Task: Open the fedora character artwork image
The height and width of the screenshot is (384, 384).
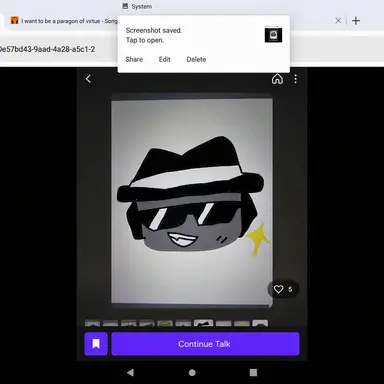Action: pyautogui.click(x=192, y=201)
